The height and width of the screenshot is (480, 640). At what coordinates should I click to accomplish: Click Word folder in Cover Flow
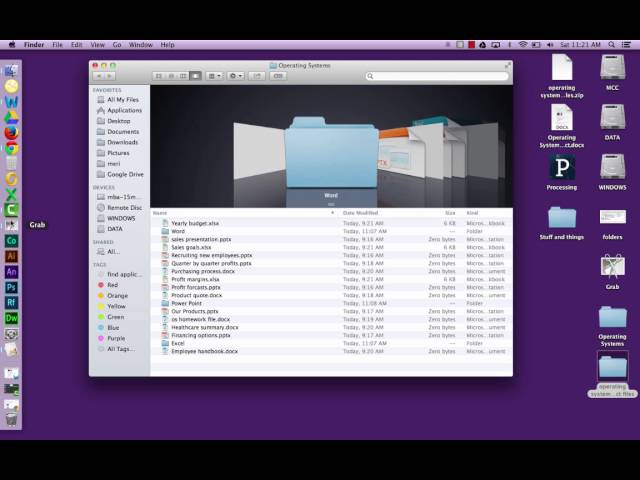pyautogui.click(x=331, y=153)
